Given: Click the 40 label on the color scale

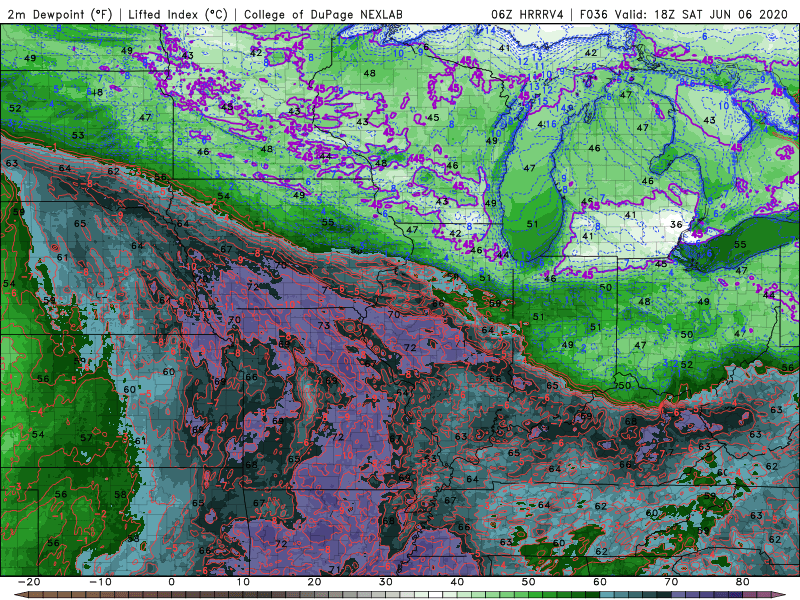Looking at the screenshot, I should pos(457,582).
